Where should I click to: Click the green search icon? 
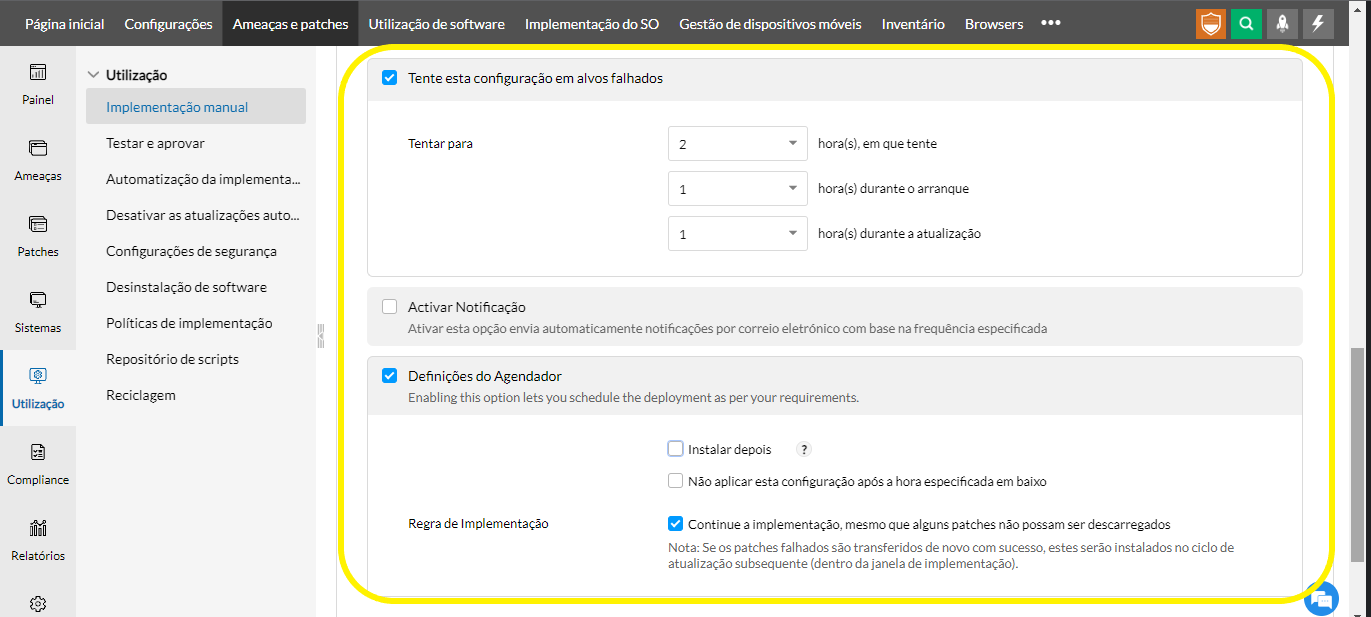pos(1245,24)
